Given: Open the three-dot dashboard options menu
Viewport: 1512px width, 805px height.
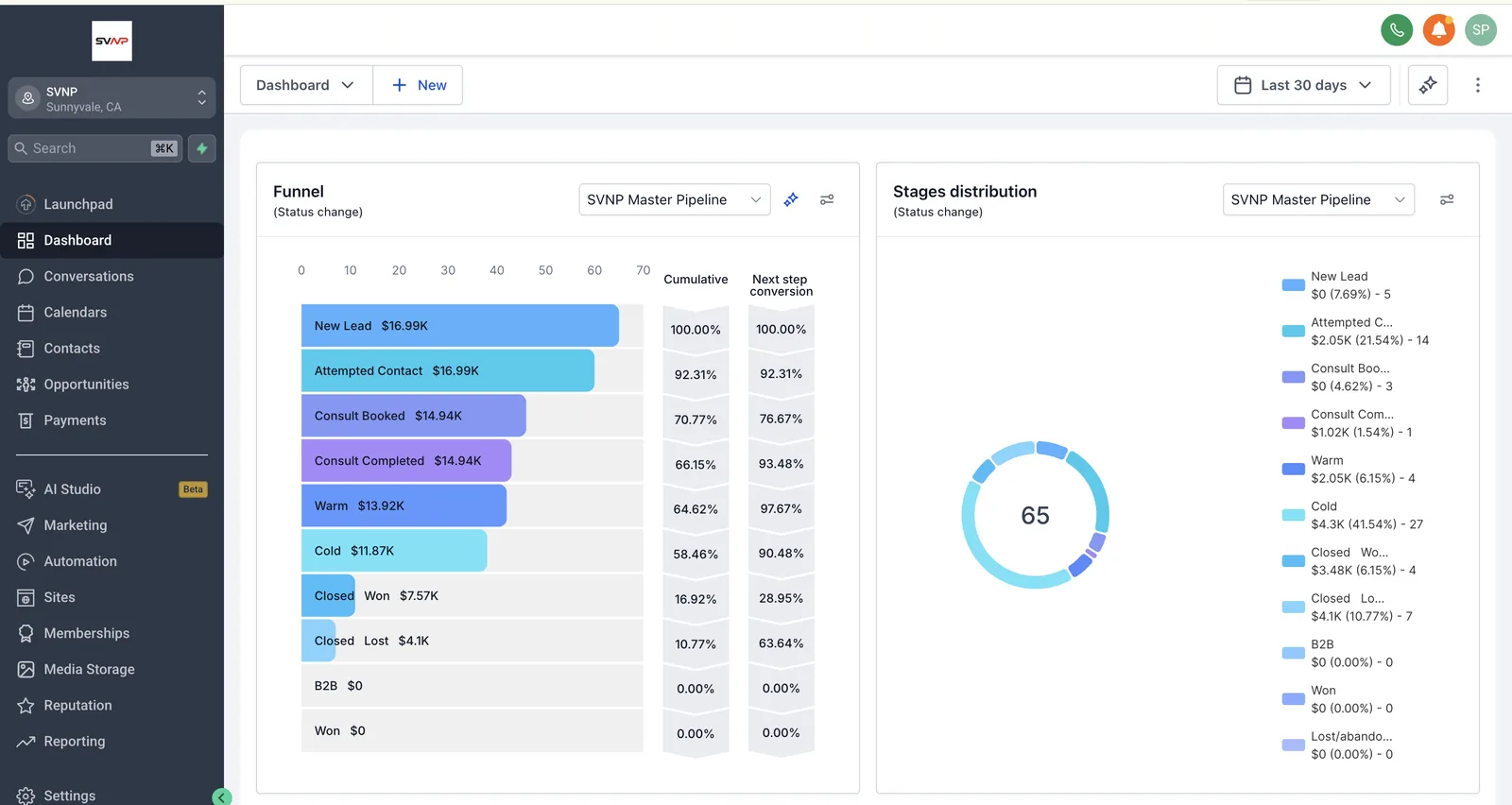Looking at the screenshot, I should click(x=1478, y=85).
